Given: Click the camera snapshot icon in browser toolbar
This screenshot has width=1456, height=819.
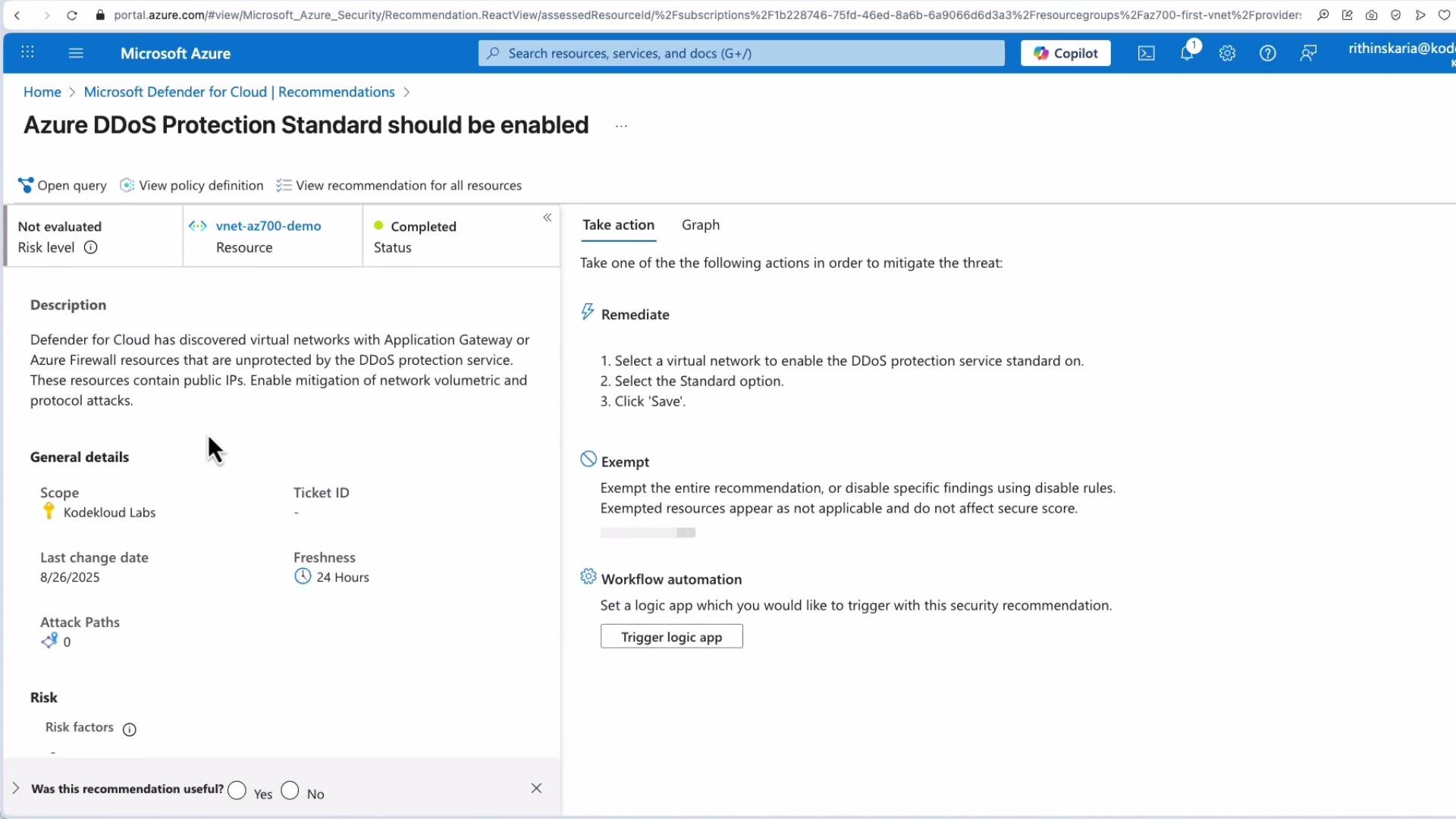Looking at the screenshot, I should coord(1371,15).
